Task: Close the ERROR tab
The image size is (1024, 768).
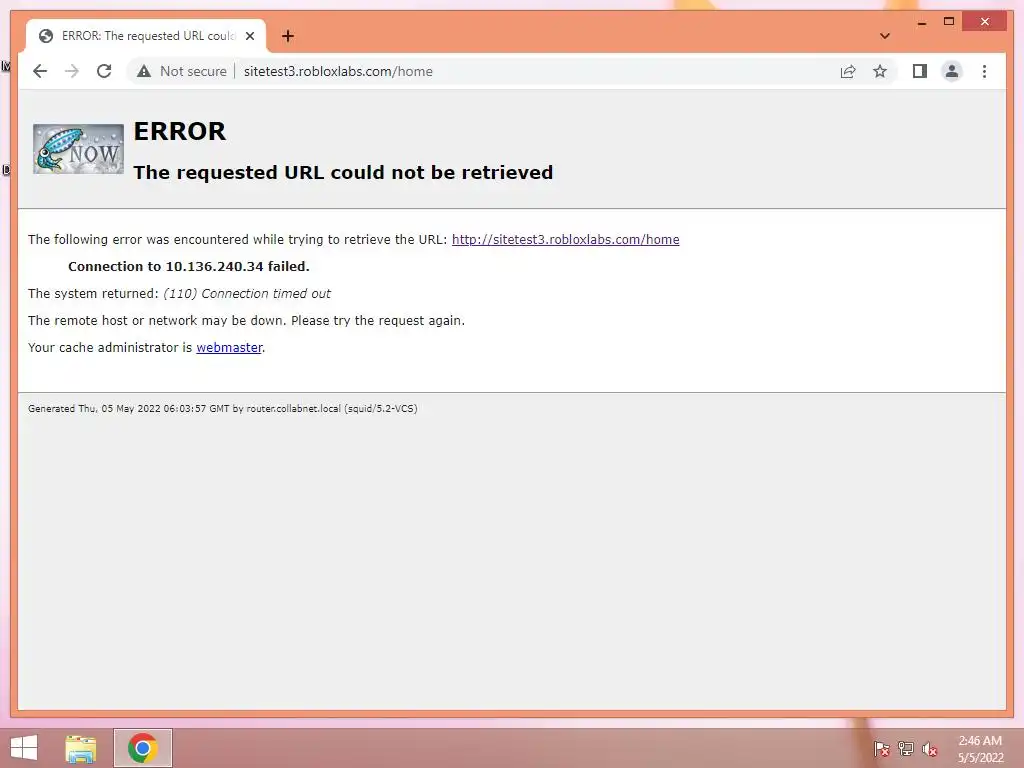Action: [249, 36]
